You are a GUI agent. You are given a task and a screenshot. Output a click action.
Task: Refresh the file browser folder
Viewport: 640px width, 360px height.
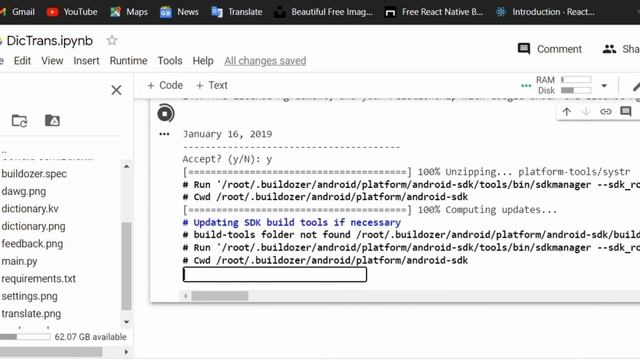(19, 121)
